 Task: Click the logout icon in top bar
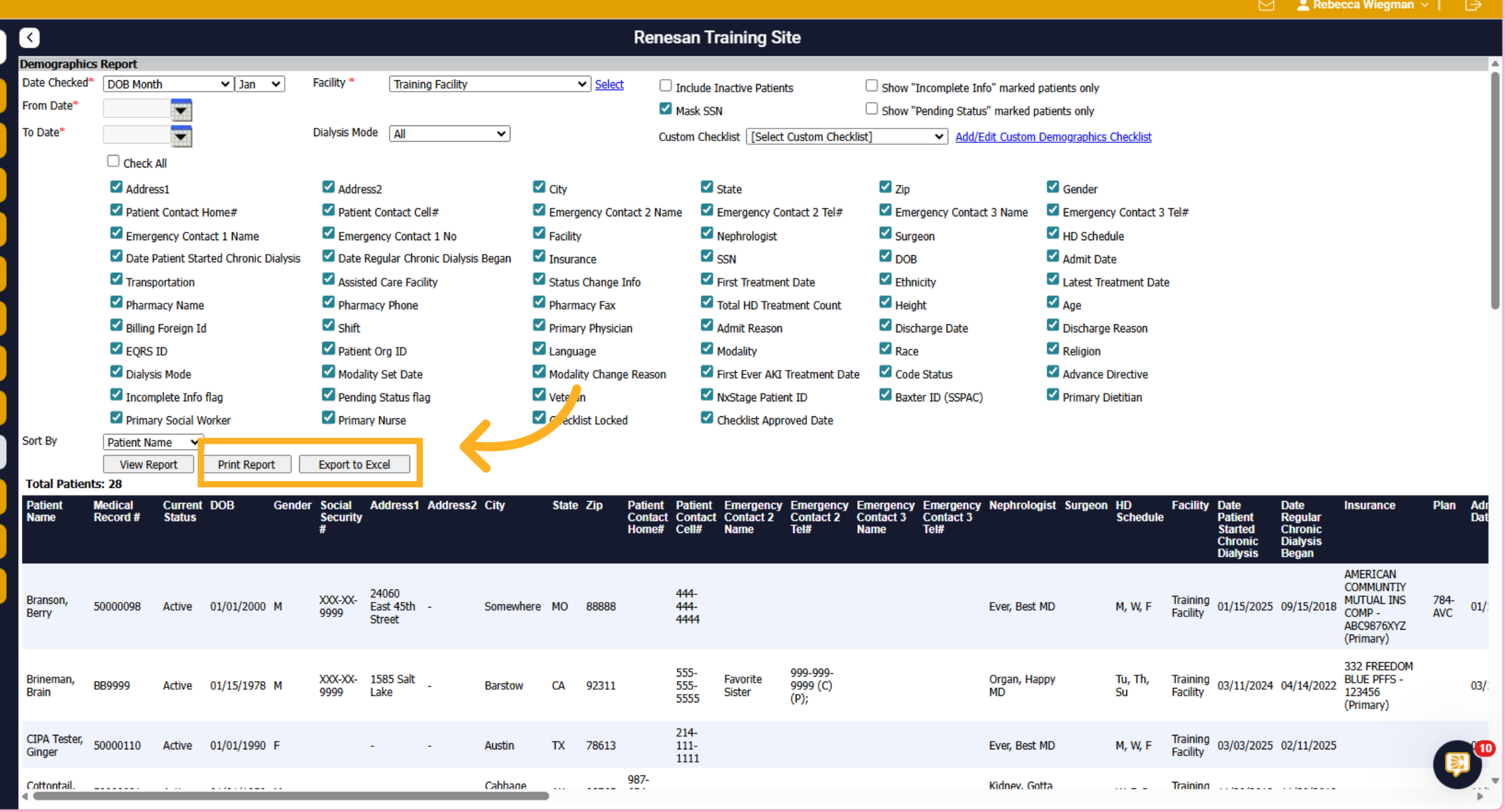1473,6
